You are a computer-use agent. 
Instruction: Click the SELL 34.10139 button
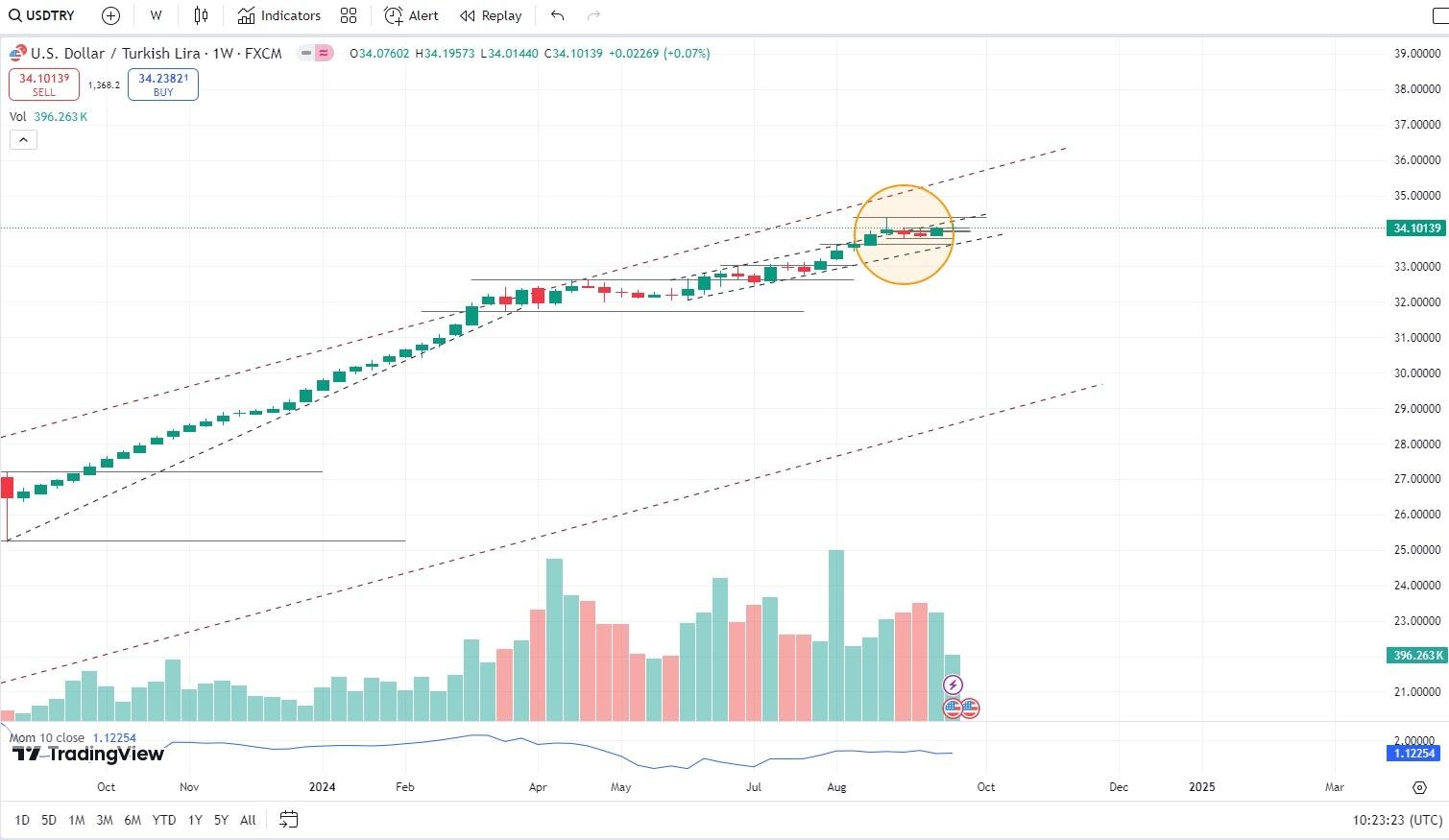pyautogui.click(x=43, y=84)
